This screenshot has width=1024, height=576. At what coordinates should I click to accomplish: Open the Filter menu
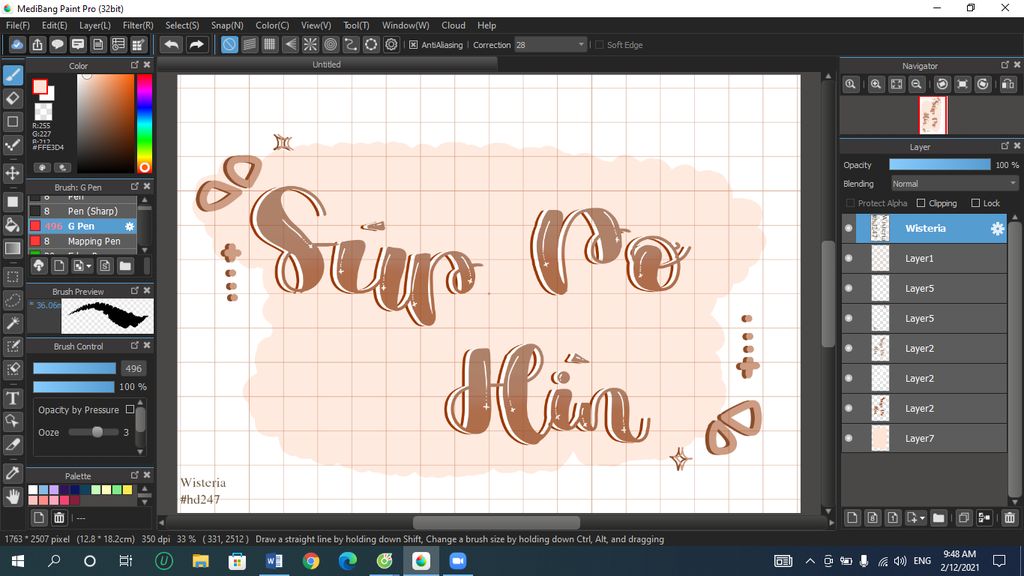[x=138, y=25]
